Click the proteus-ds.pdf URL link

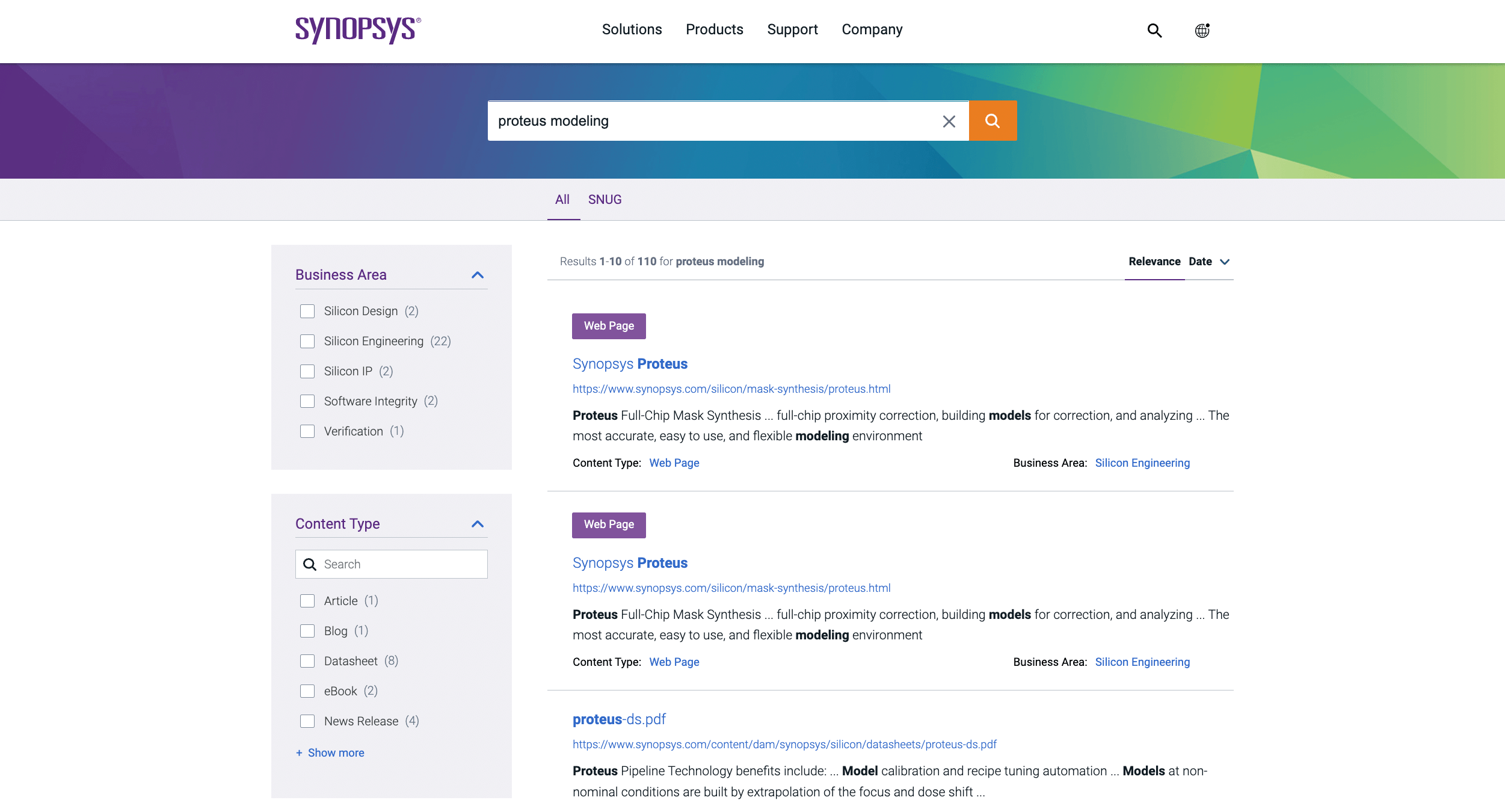click(x=784, y=745)
